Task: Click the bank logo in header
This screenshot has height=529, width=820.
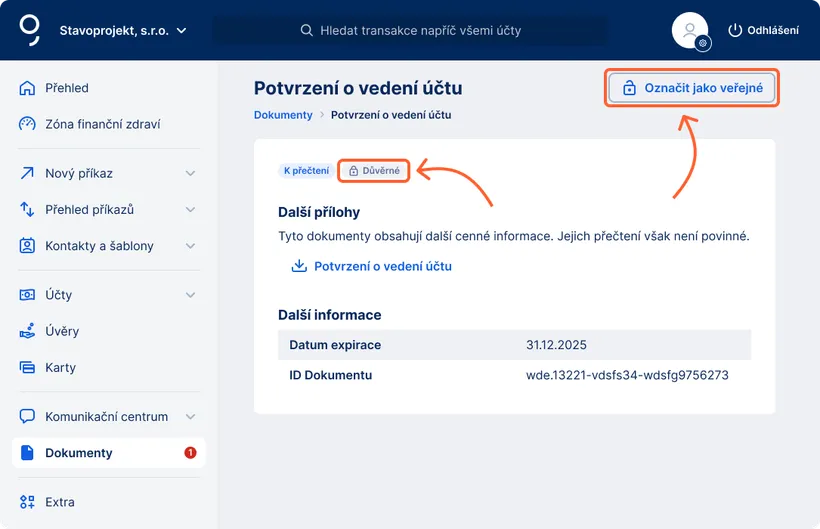Action: [29, 30]
